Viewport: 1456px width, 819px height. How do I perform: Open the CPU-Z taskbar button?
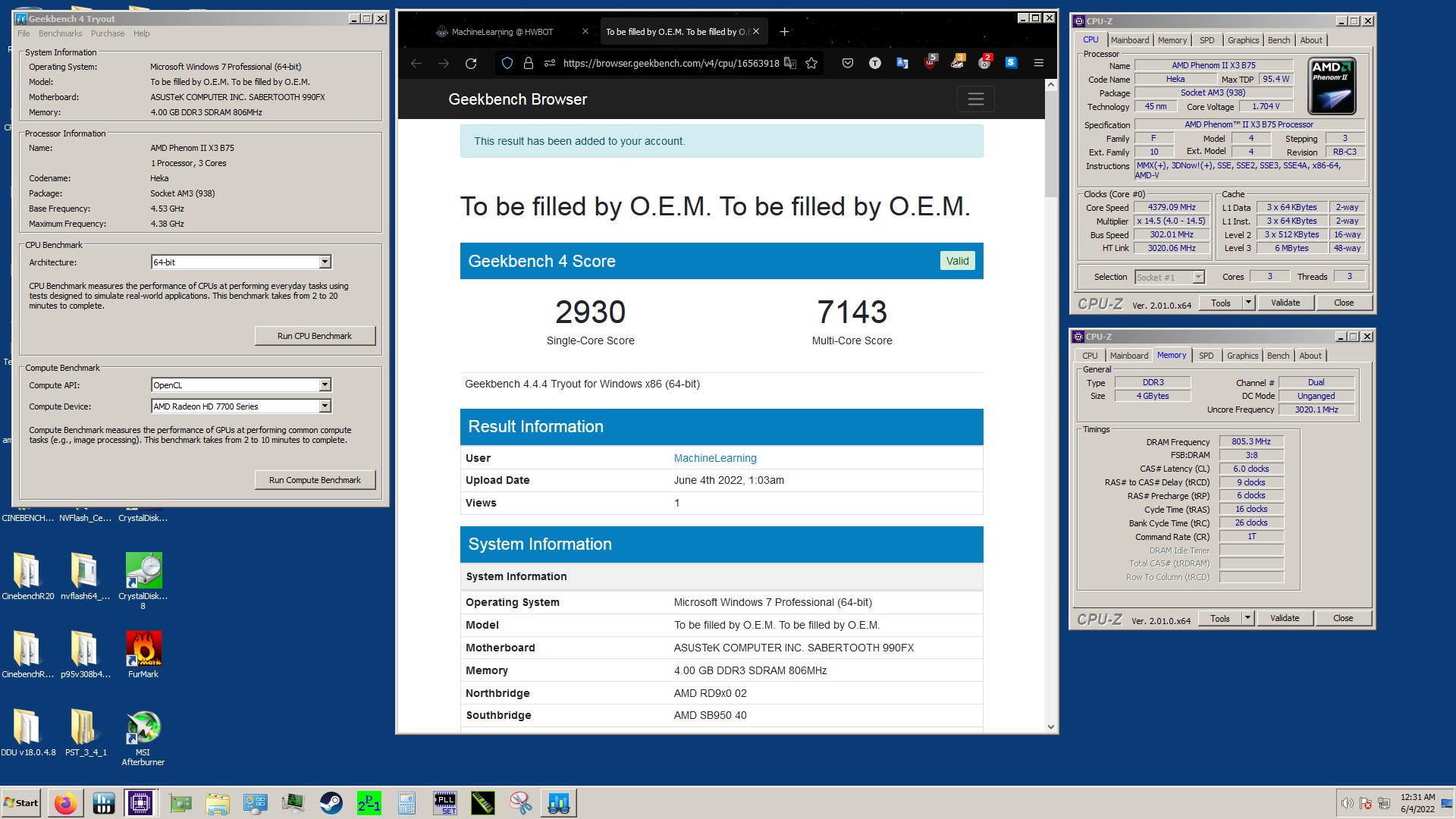pos(140,803)
